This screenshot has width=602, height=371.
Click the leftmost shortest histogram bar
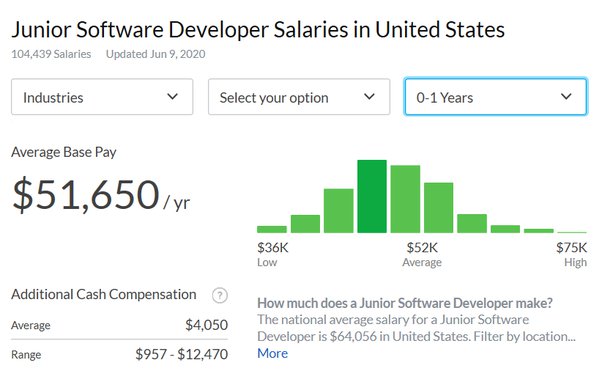[x=272, y=229]
